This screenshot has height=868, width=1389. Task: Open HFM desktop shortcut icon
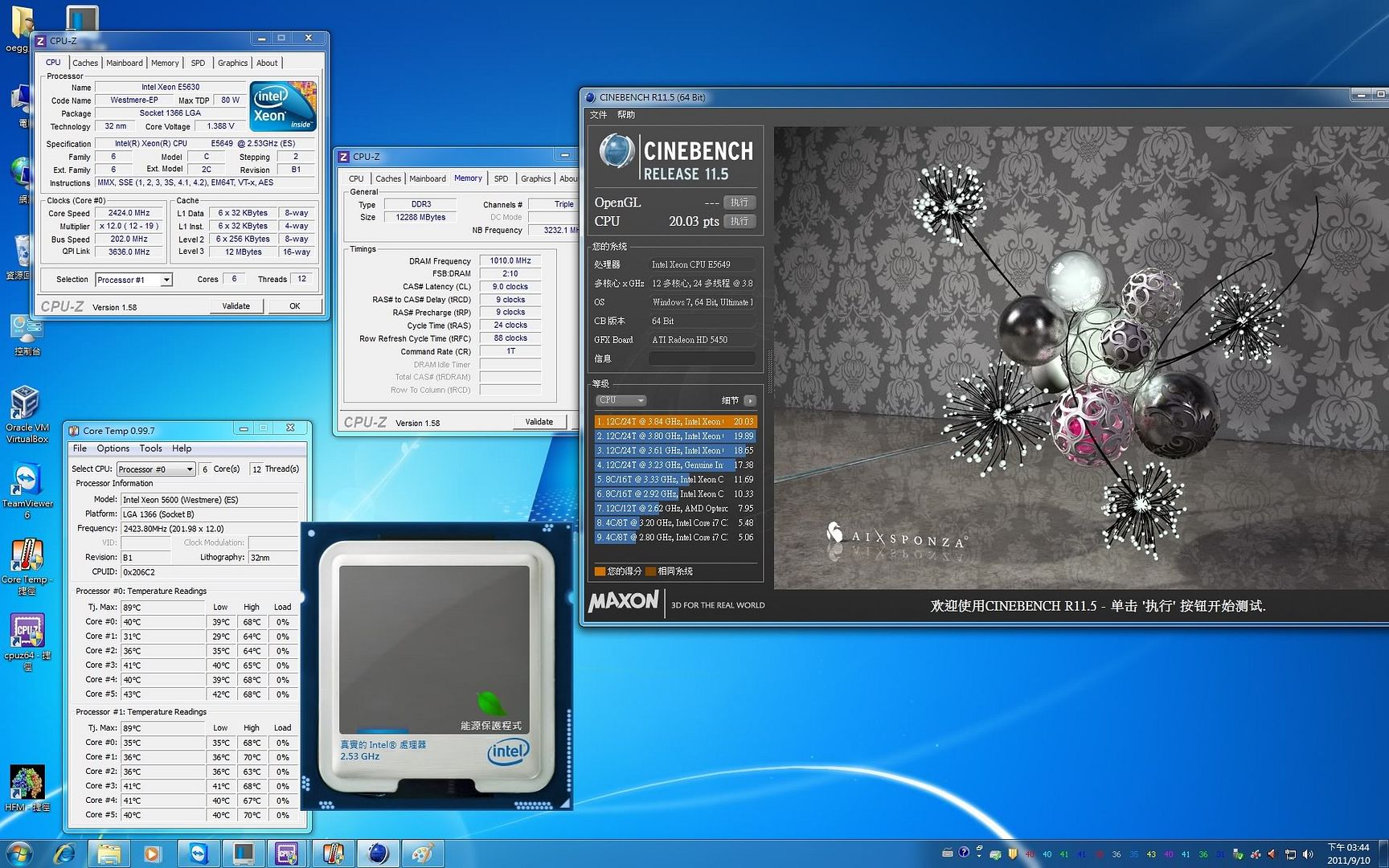coord(27,788)
